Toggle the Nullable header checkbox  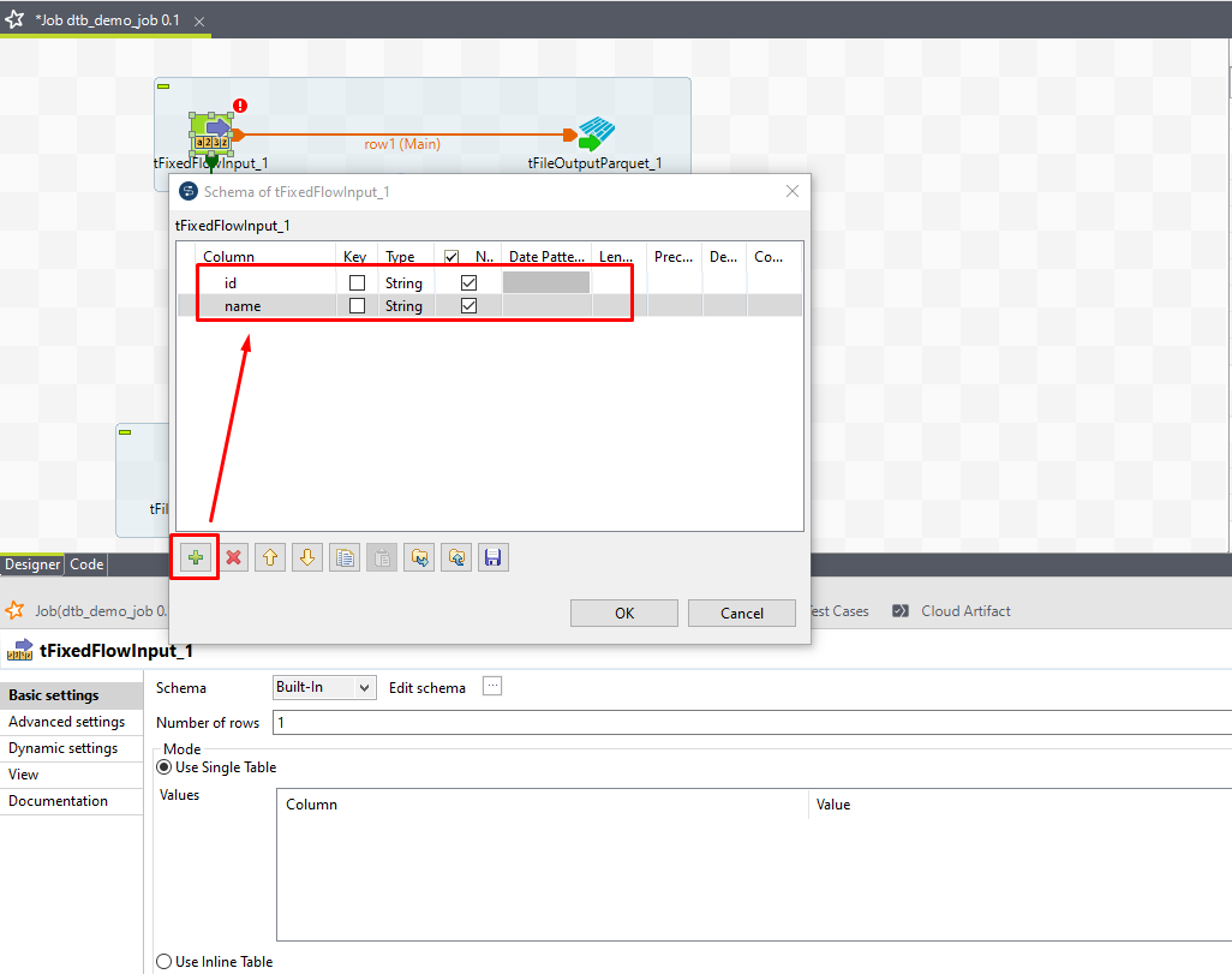point(451,257)
